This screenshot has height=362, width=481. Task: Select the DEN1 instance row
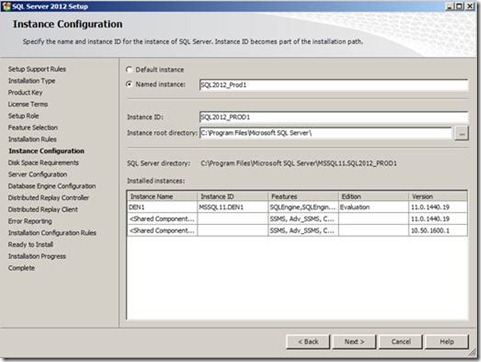coord(297,207)
